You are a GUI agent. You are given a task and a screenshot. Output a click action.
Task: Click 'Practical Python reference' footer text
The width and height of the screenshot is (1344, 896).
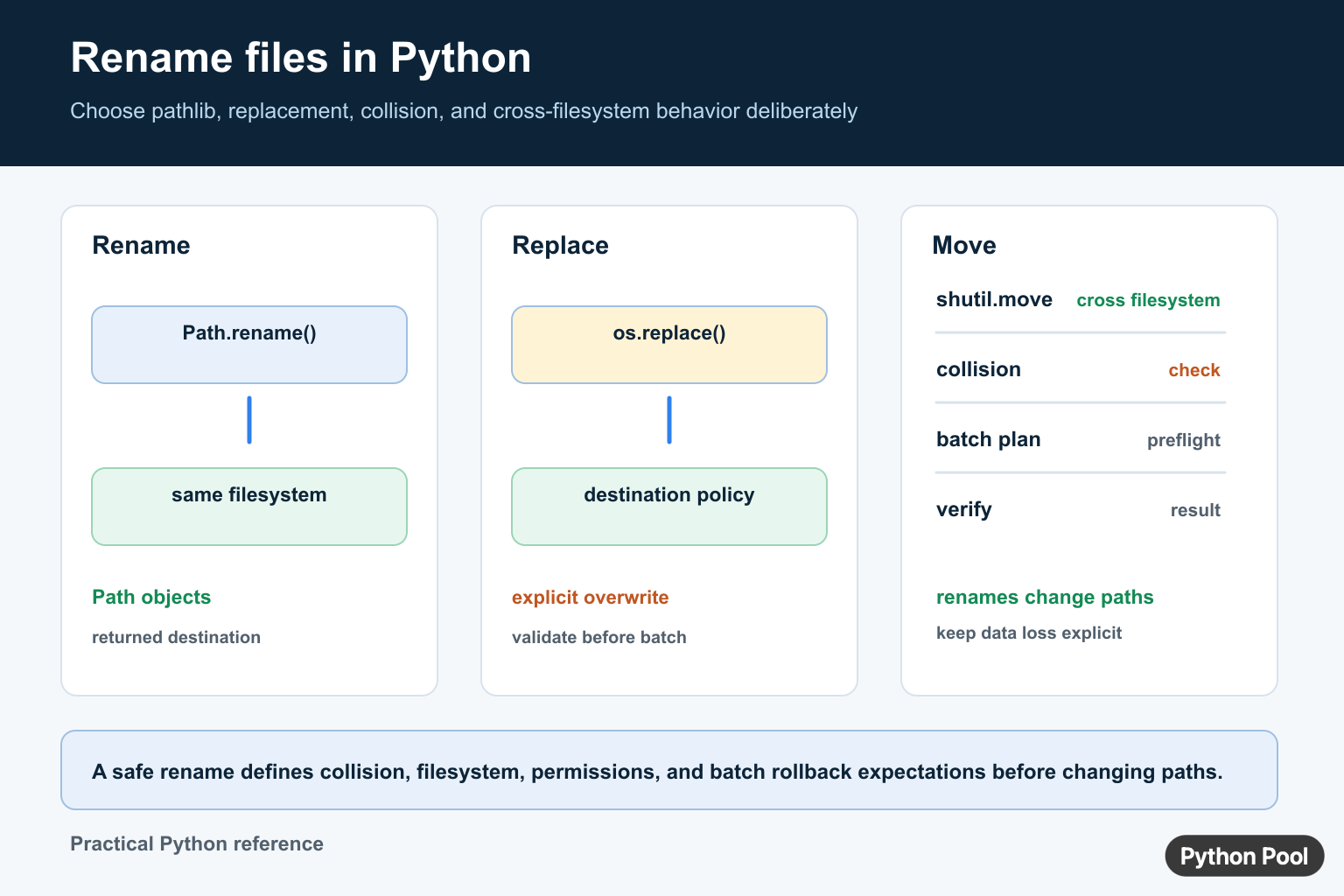click(x=197, y=843)
